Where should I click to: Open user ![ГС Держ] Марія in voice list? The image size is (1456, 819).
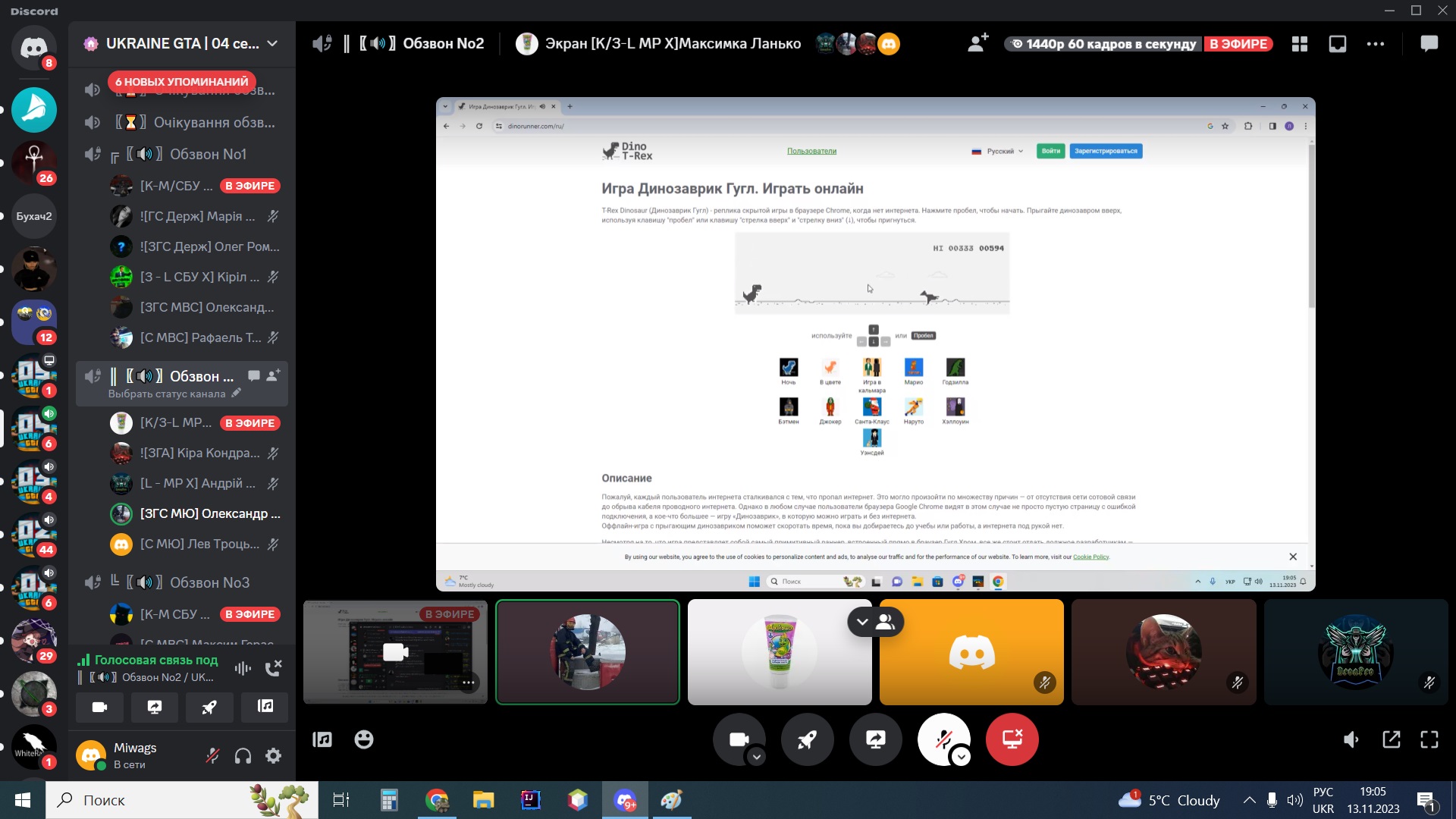click(x=196, y=217)
